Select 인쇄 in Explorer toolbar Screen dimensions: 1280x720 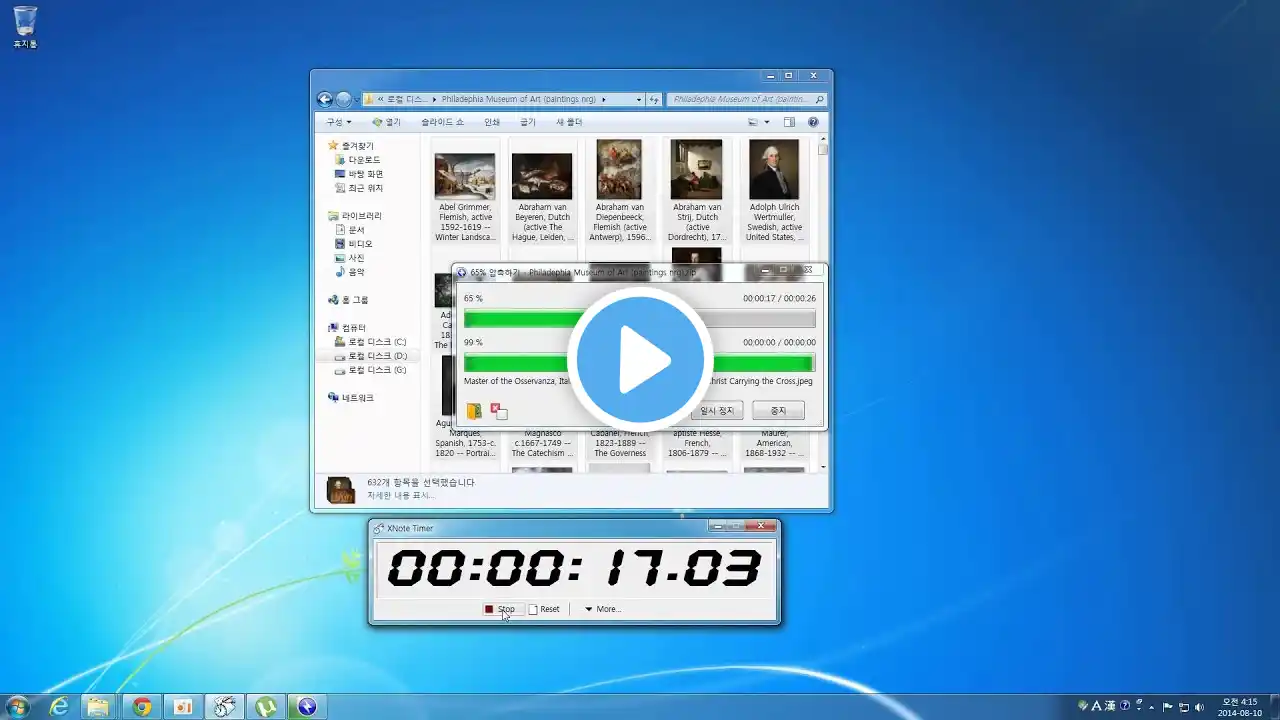[x=492, y=122]
